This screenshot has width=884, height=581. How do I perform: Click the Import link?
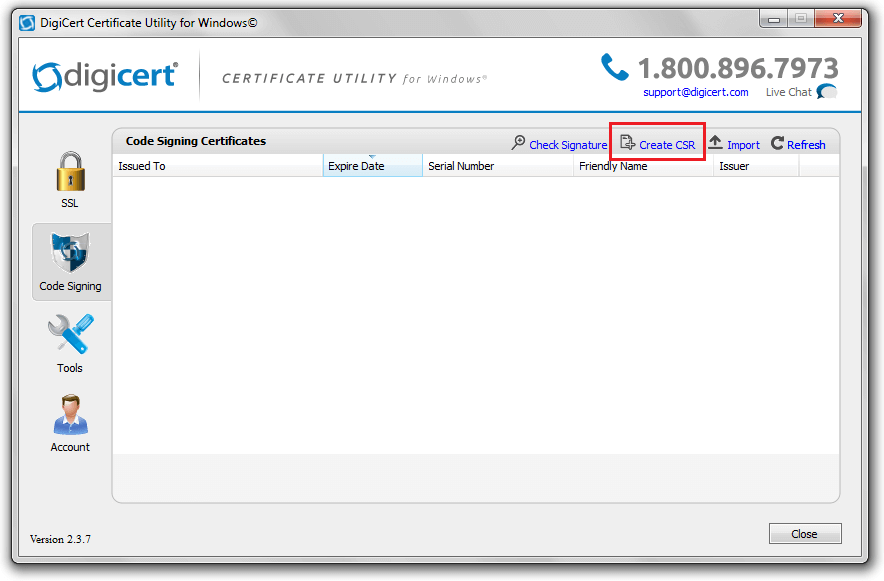coord(743,145)
